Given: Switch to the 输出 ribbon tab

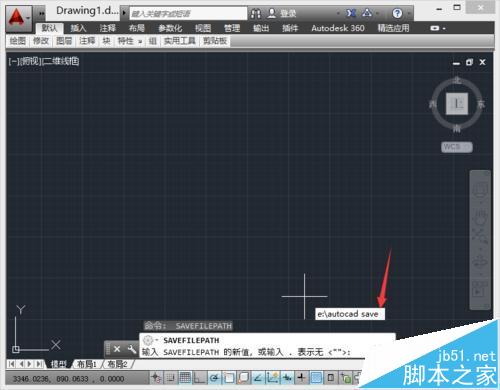Looking at the screenshot, I should coord(261,28).
